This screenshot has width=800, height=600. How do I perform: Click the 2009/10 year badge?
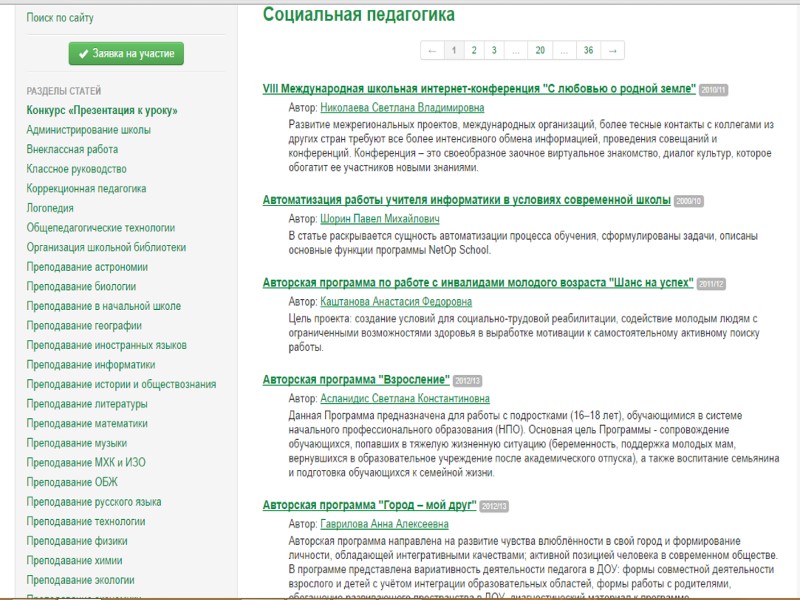click(x=688, y=201)
